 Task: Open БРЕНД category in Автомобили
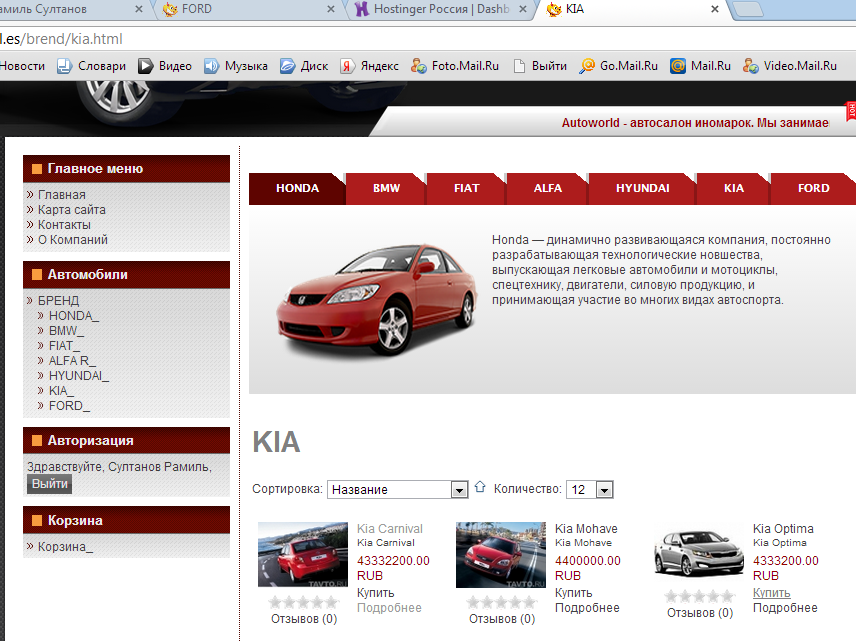tap(58, 301)
